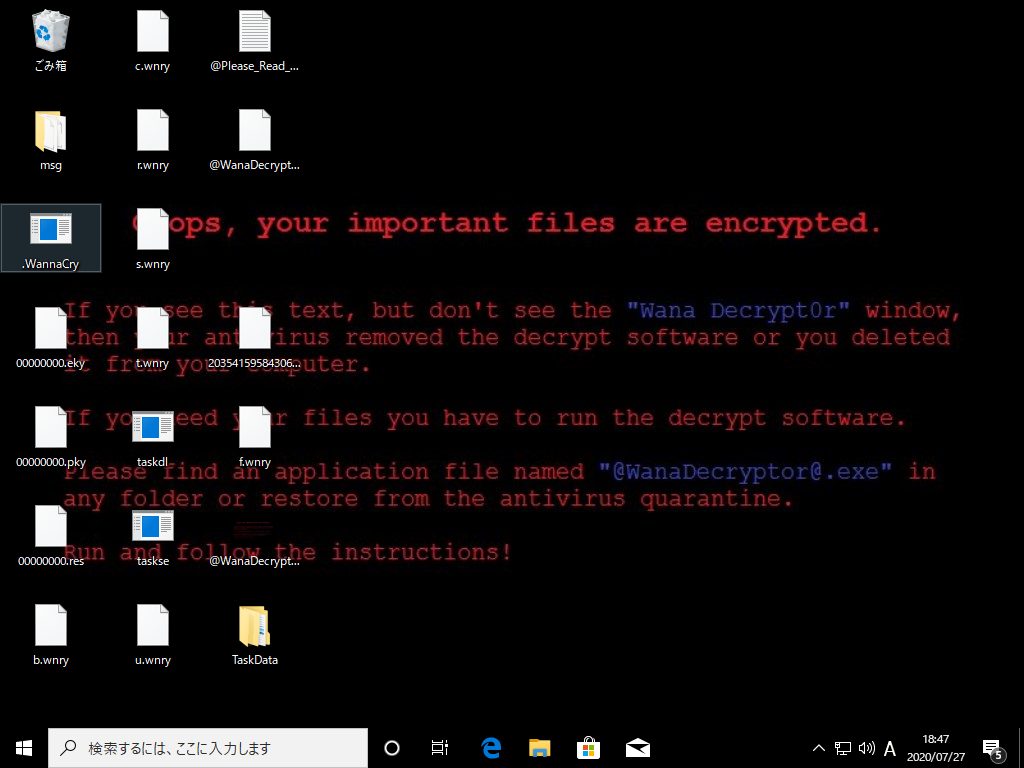
Task: Open the Action Center notifications
Action: point(993,747)
